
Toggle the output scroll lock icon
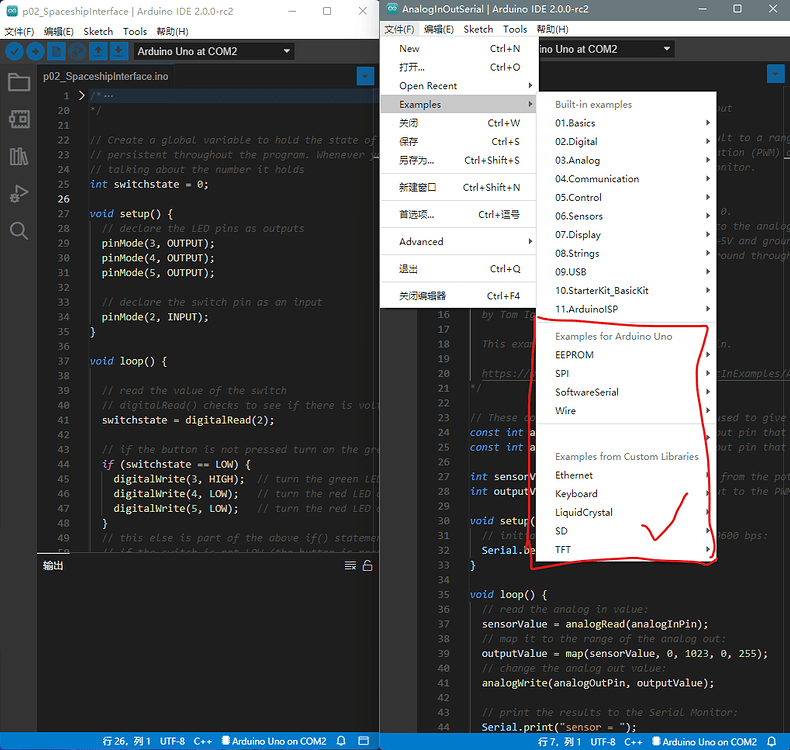pyautogui.click(x=367, y=566)
